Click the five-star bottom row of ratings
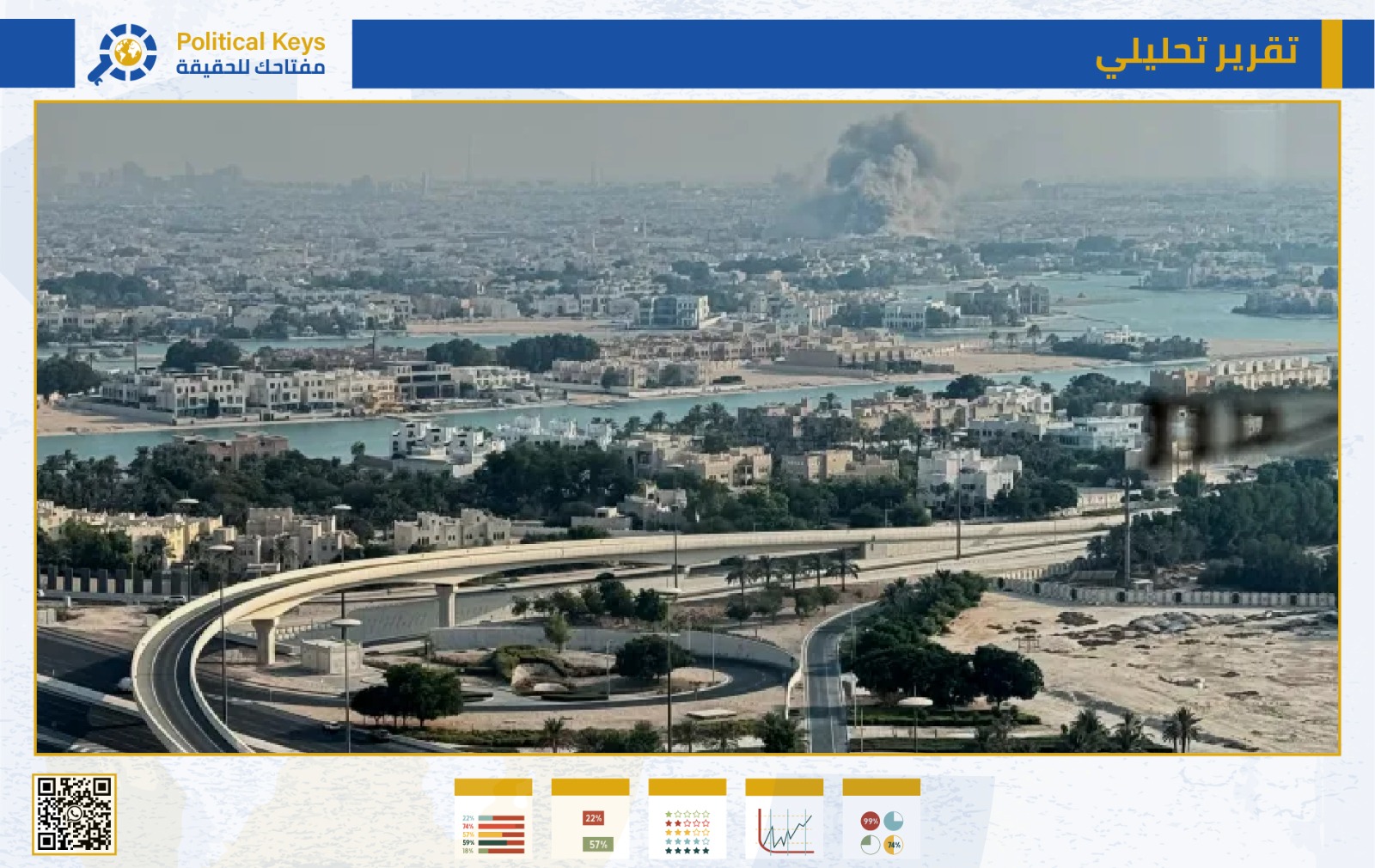The height and width of the screenshot is (868, 1375). (687, 851)
